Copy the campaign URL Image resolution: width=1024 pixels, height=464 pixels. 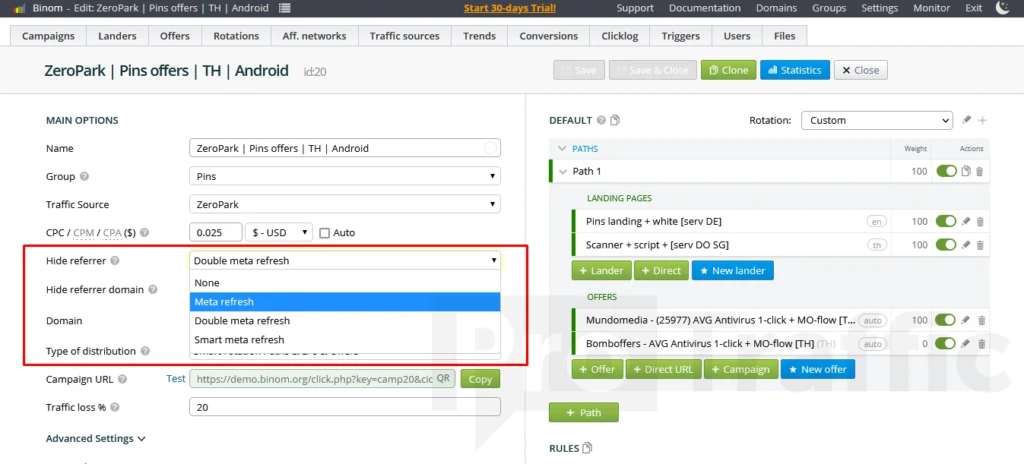click(x=480, y=379)
